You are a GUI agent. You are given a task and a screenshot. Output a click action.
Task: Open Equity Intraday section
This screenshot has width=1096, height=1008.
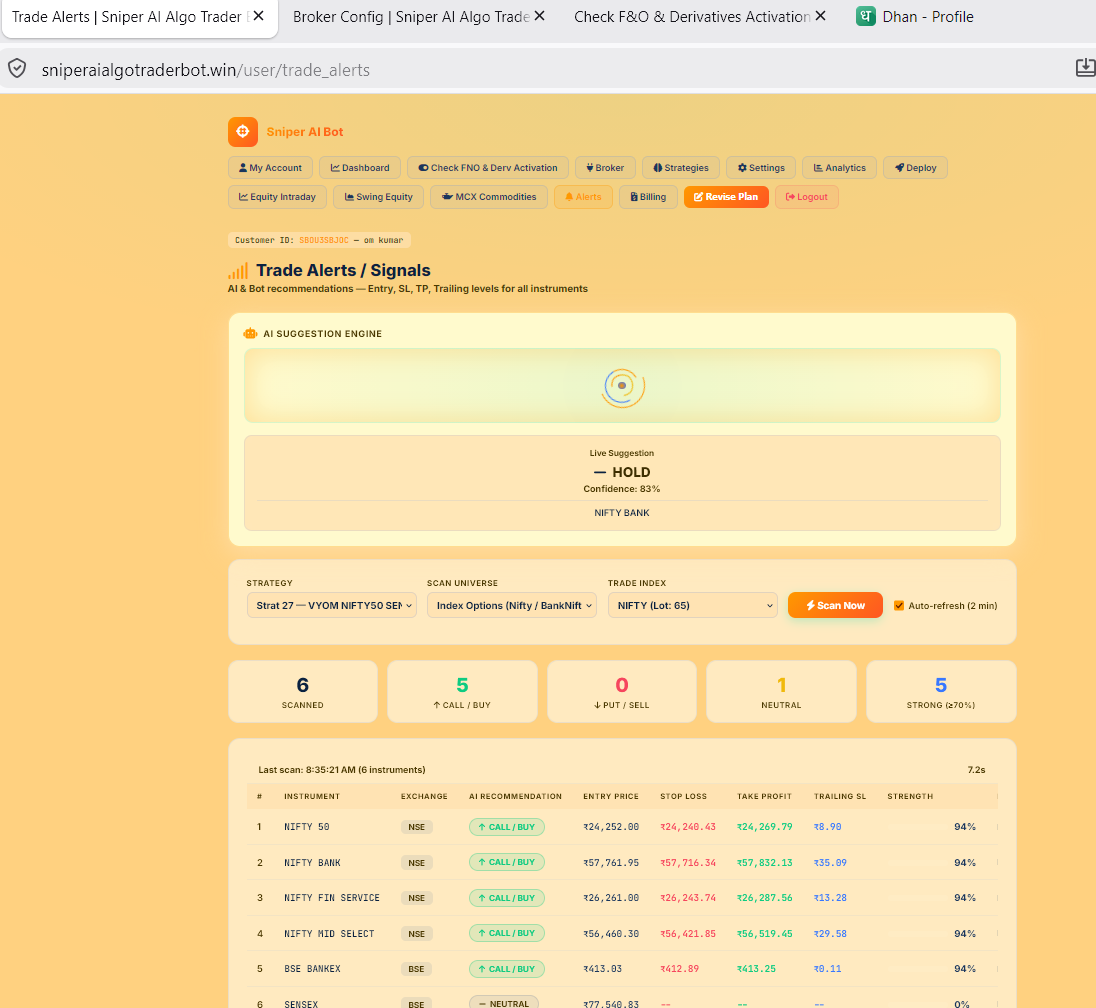(x=277, y=197)
